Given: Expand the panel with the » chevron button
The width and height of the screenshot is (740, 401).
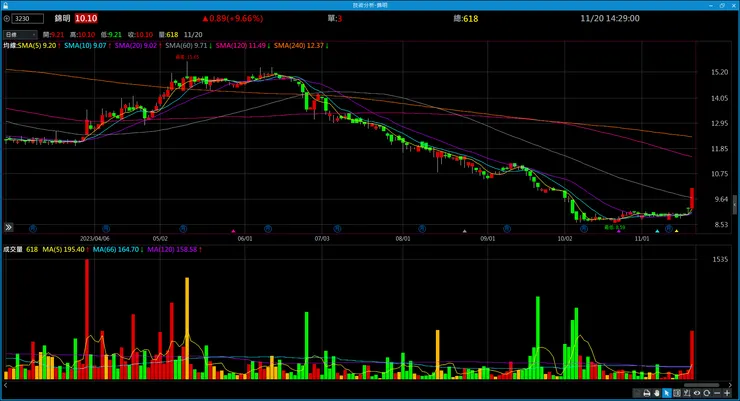Looking at the screenshot, I should (x=8, y=227).
